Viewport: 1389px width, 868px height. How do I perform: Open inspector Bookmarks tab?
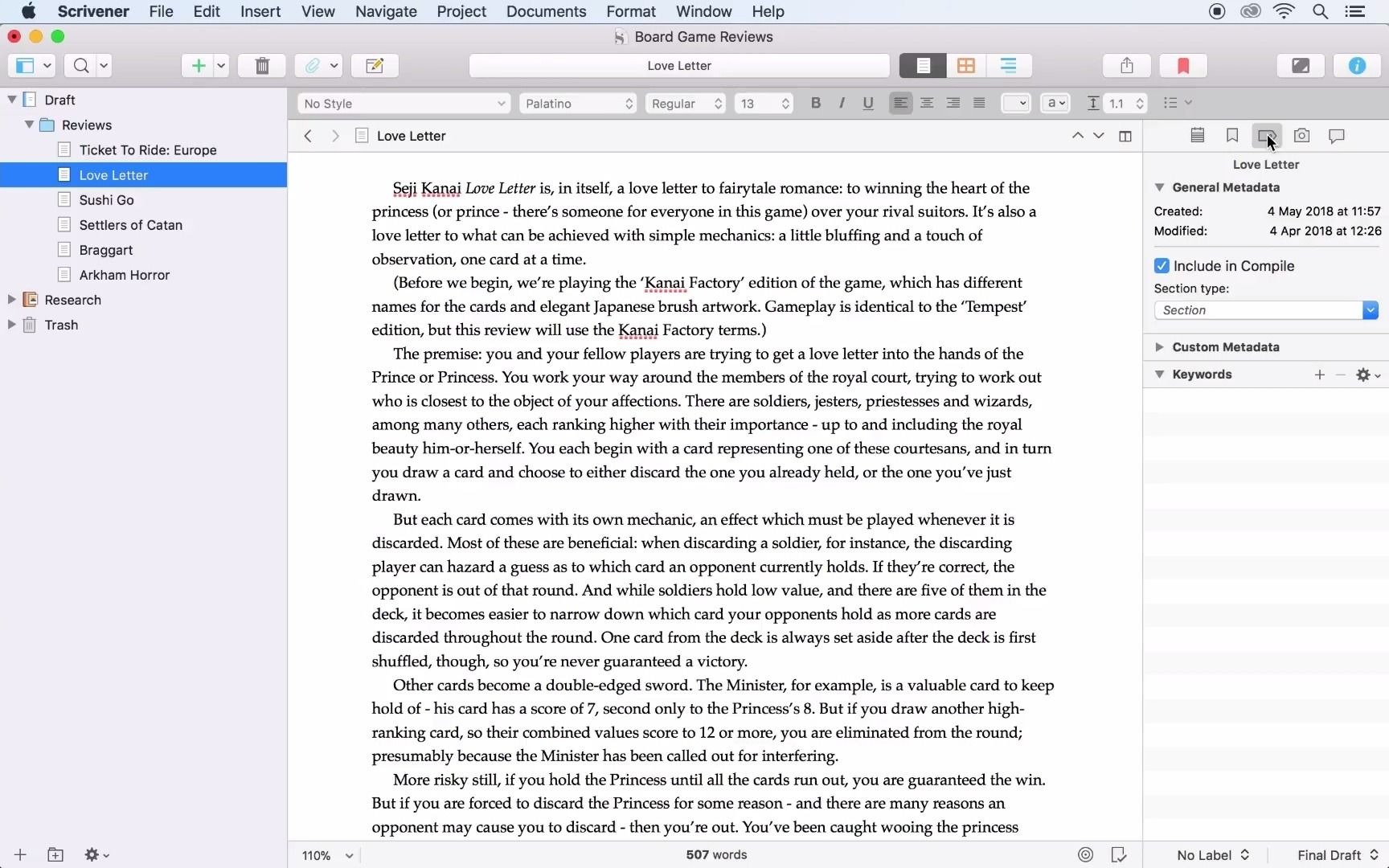click(x=1232, y=136)
